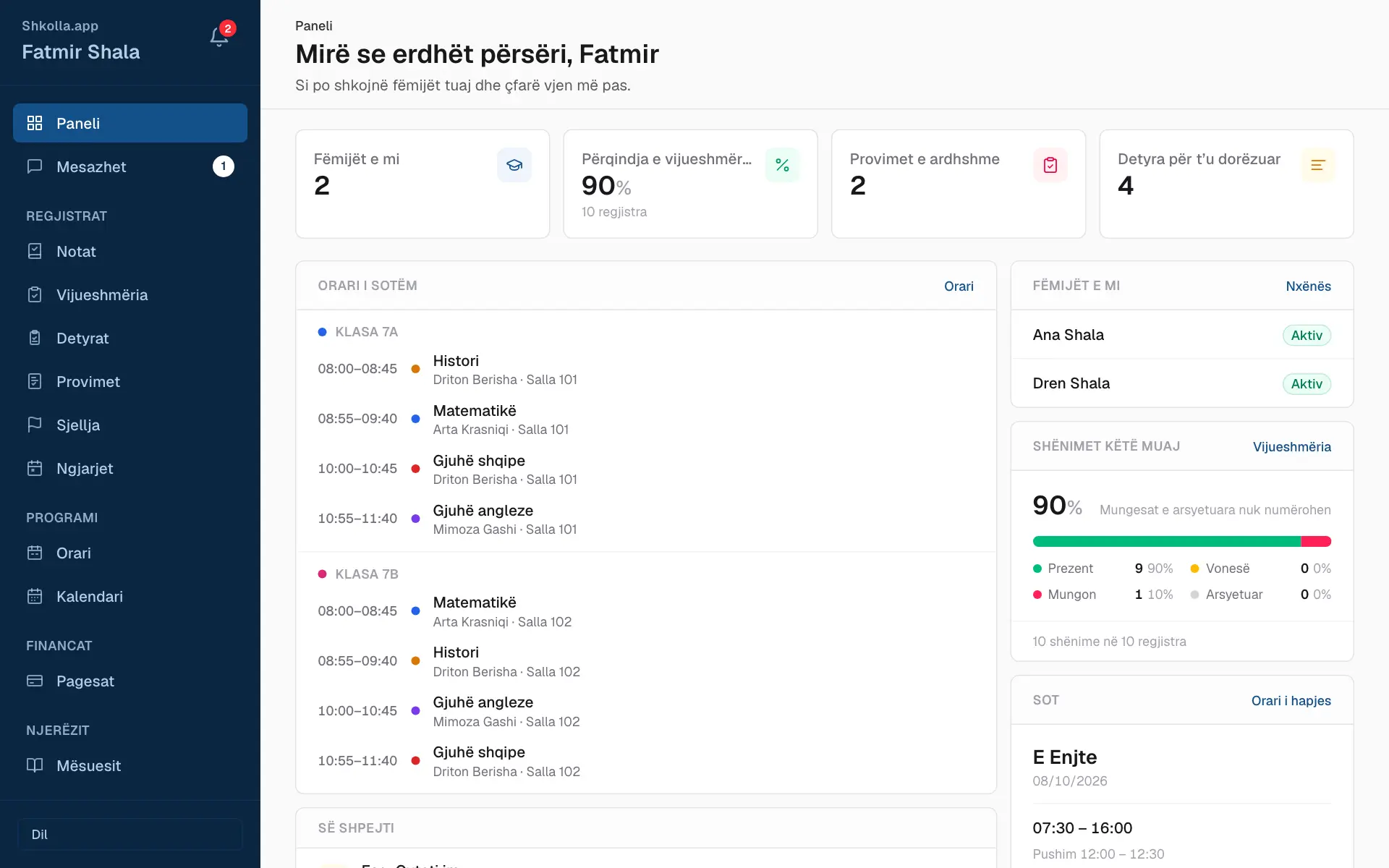This screenshot has width=1389, height=868.
Task: Follow the Nxënës link
Action: 1308,286
